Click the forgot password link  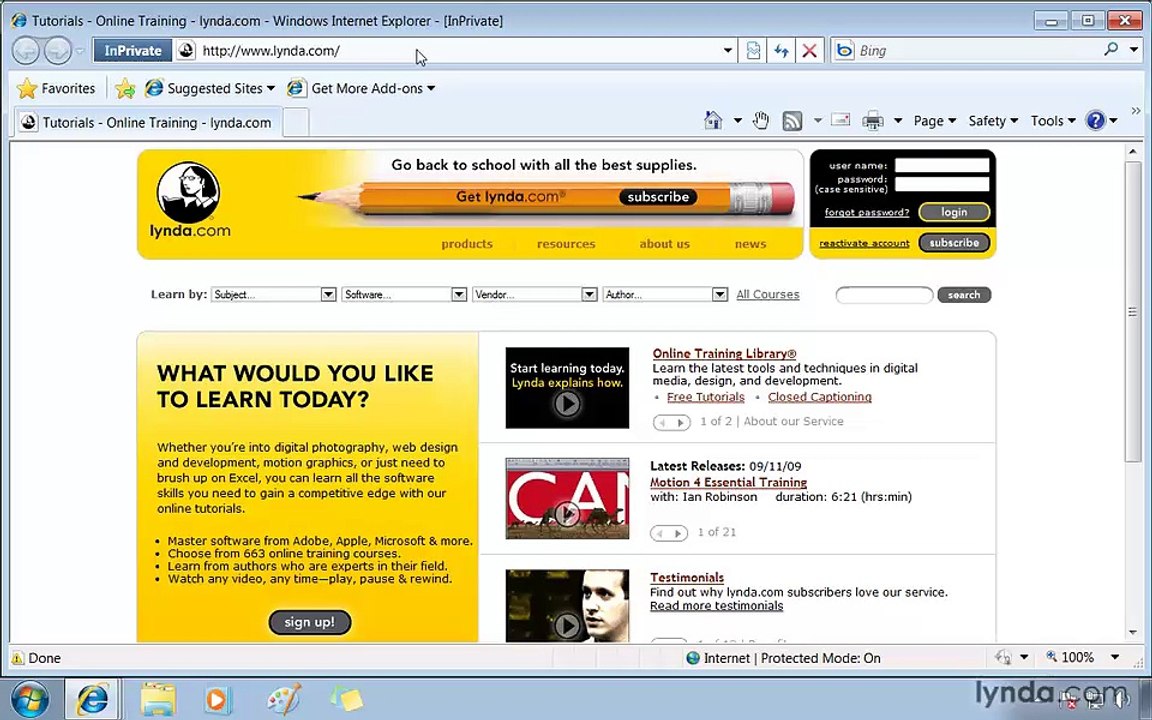867,212
